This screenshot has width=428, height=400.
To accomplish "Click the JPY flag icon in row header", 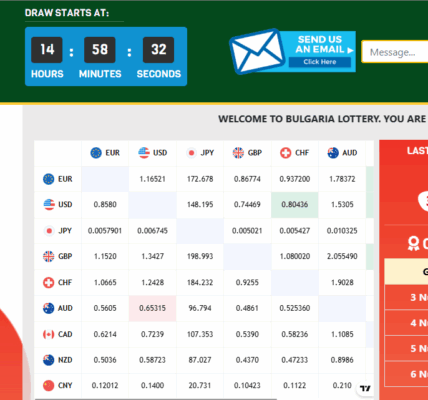I will 49,231.
